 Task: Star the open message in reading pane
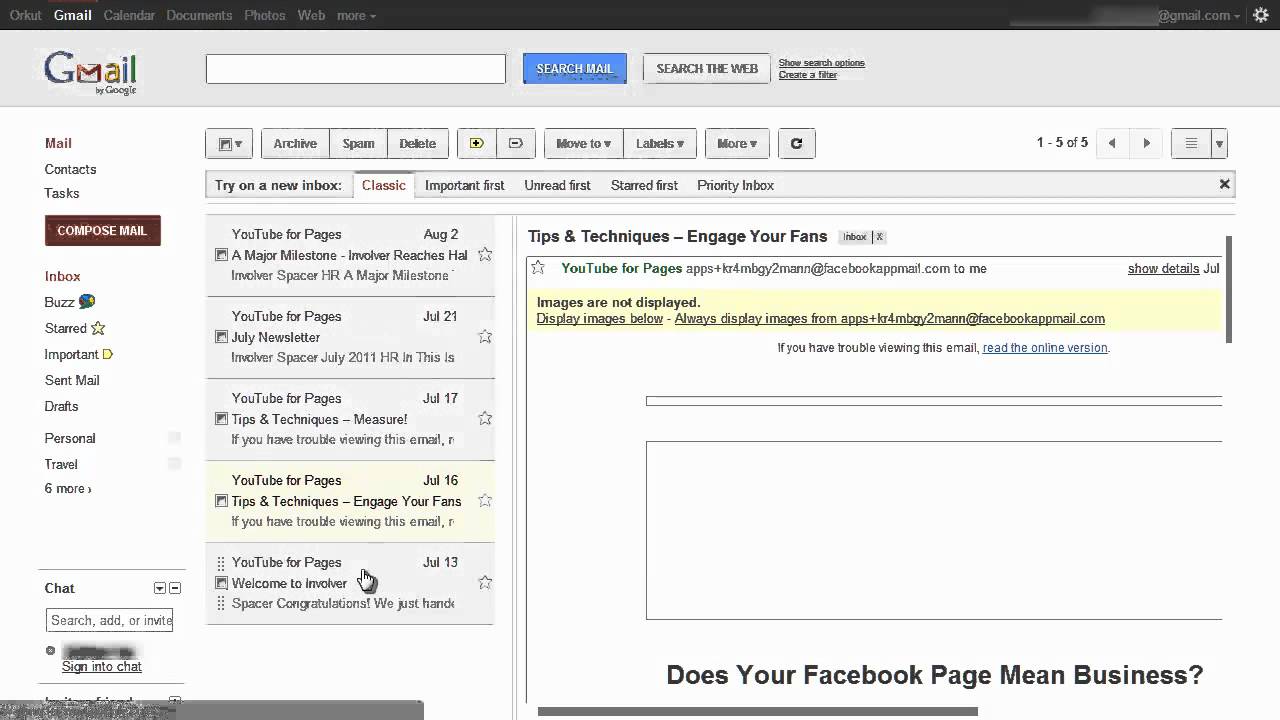pos(538,268)
